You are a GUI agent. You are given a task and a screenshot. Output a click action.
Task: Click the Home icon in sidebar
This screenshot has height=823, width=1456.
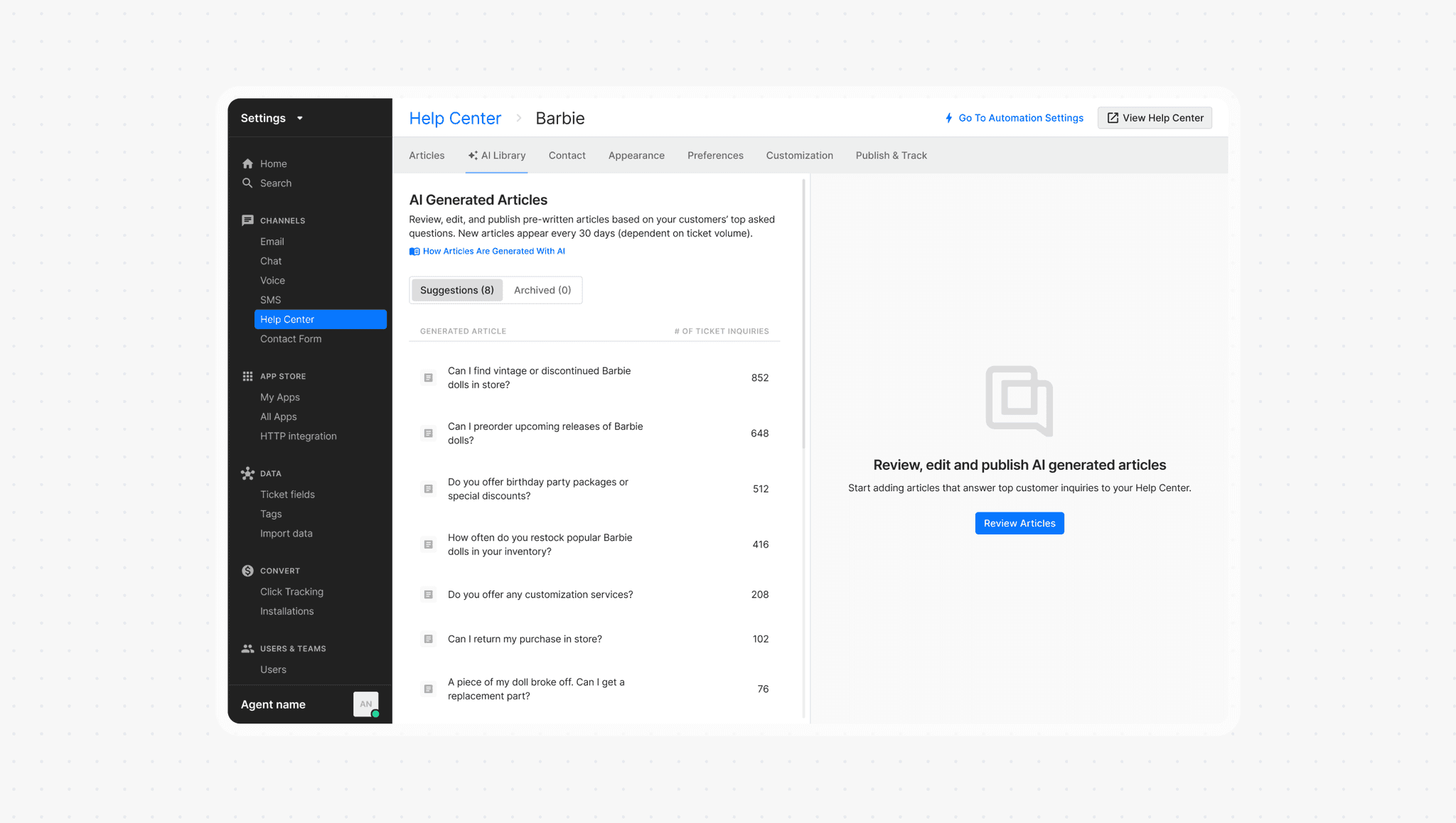click(247, 163)
